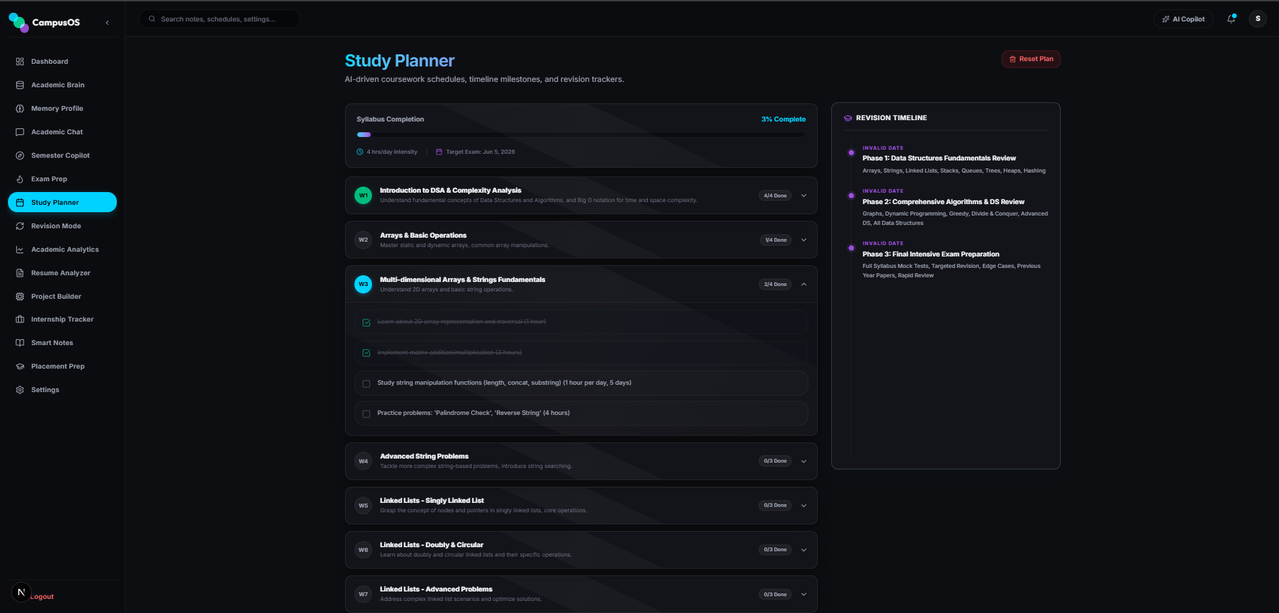Click the Revision Mode refresh icon

pyautogui.click(x=20, y=226)
